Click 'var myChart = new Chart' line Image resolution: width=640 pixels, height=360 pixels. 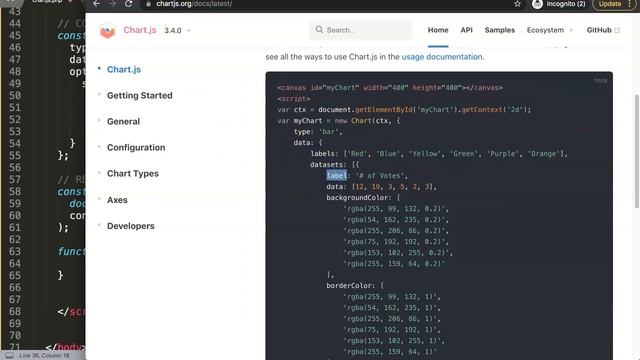coord(339,121)
